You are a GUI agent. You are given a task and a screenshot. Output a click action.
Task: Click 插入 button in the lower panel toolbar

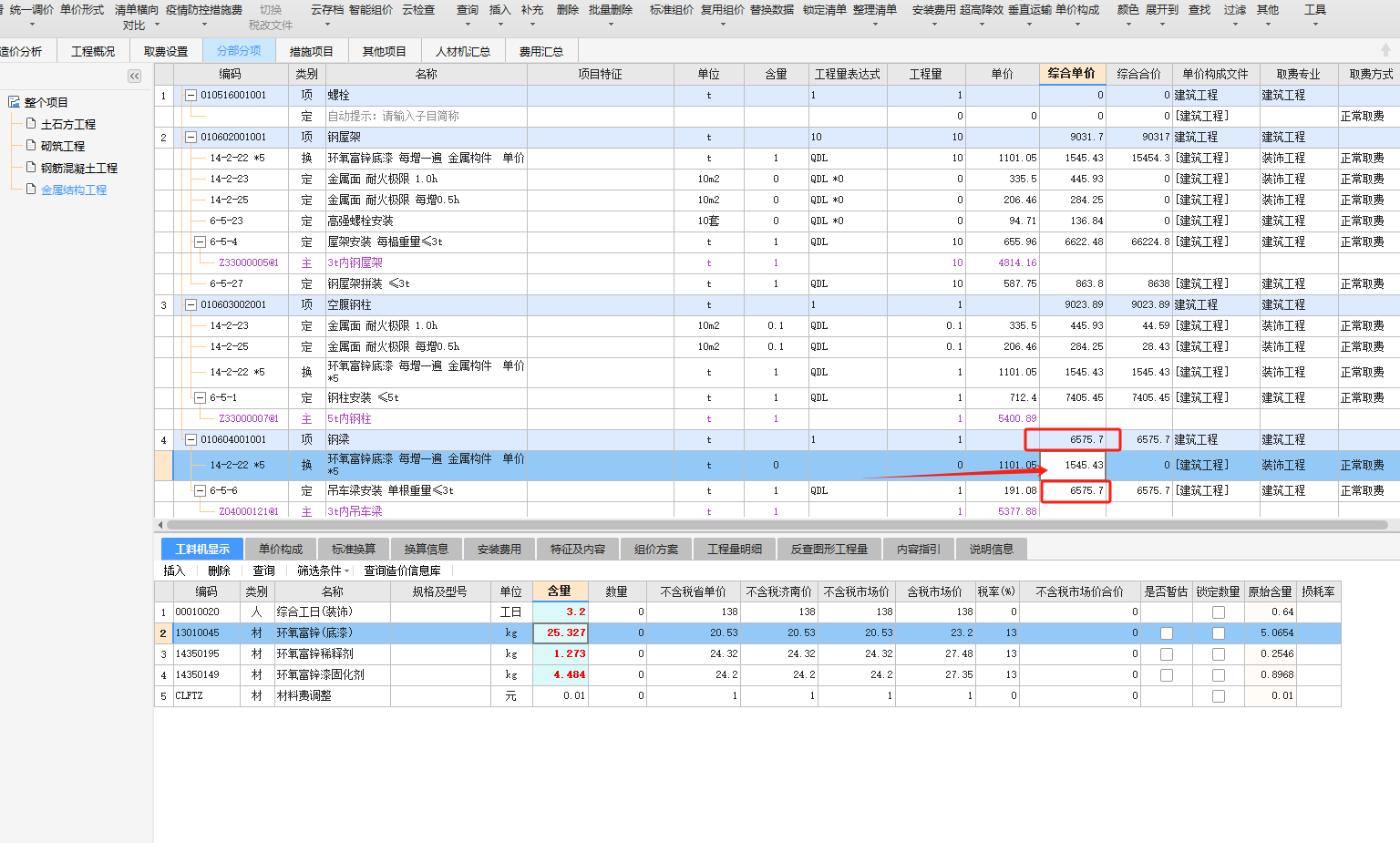point(174,571)
